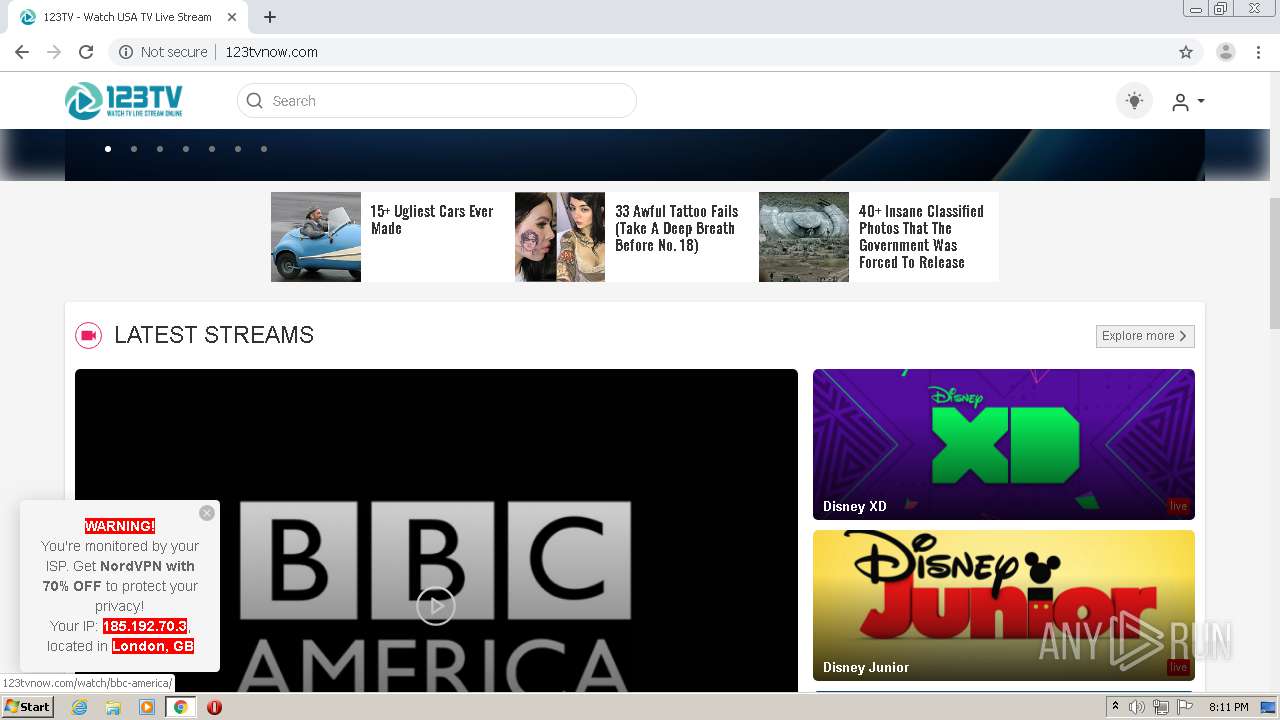Open the media player taskbar icon

147,707
